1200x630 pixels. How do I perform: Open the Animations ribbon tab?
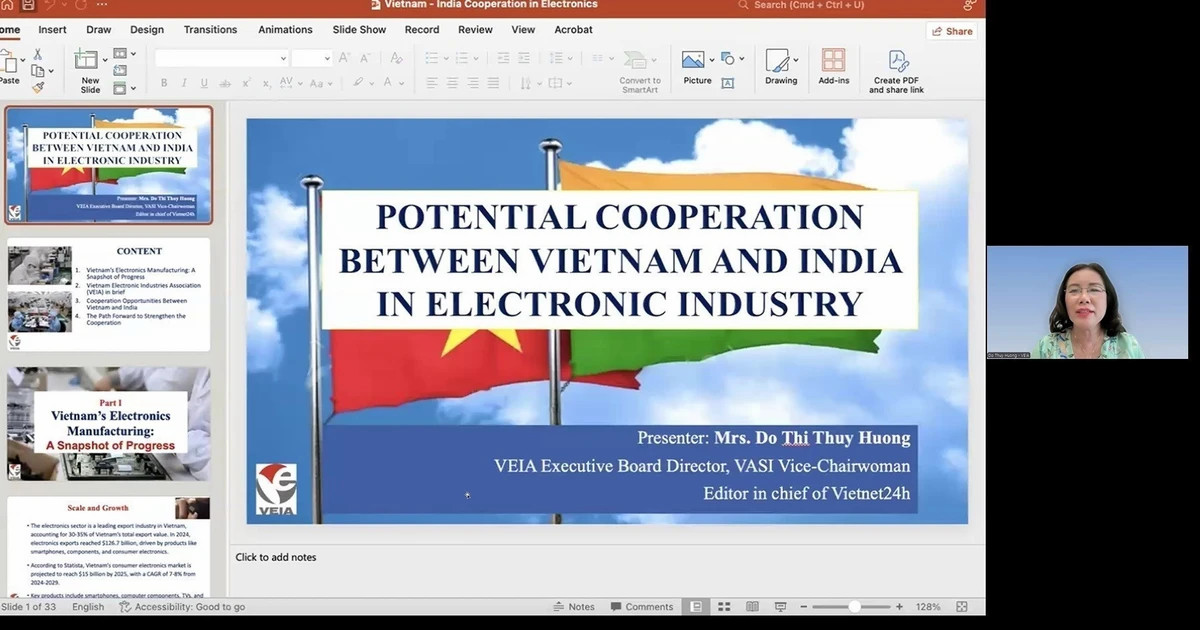click(285, 29)
